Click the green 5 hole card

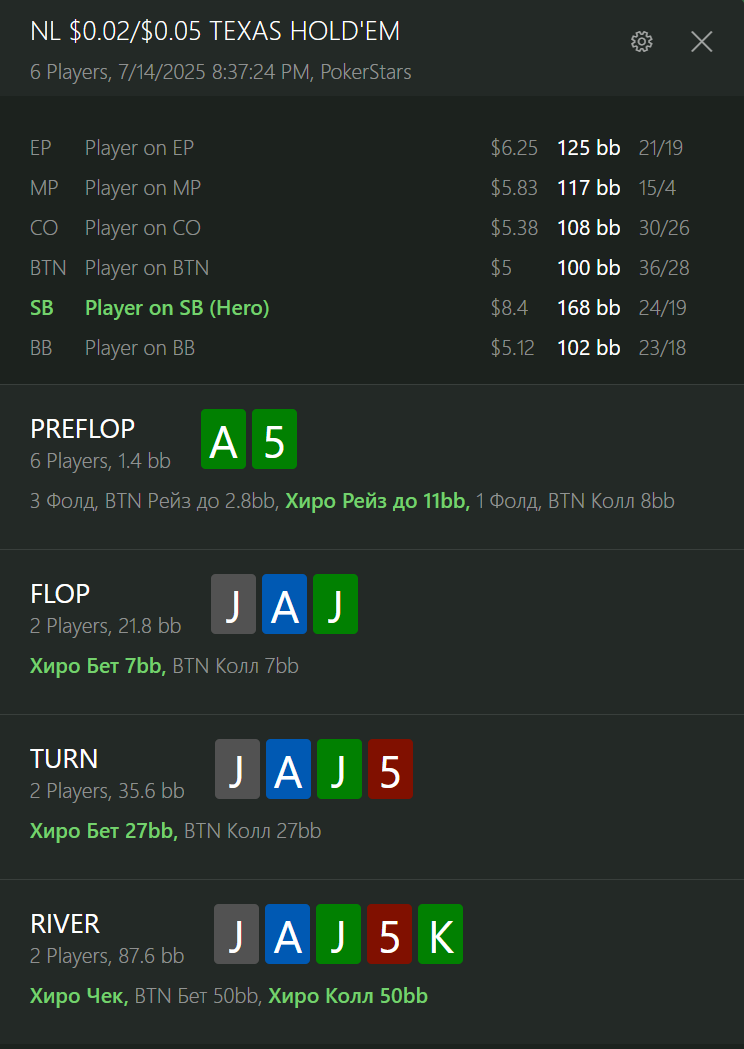(274, 439)
